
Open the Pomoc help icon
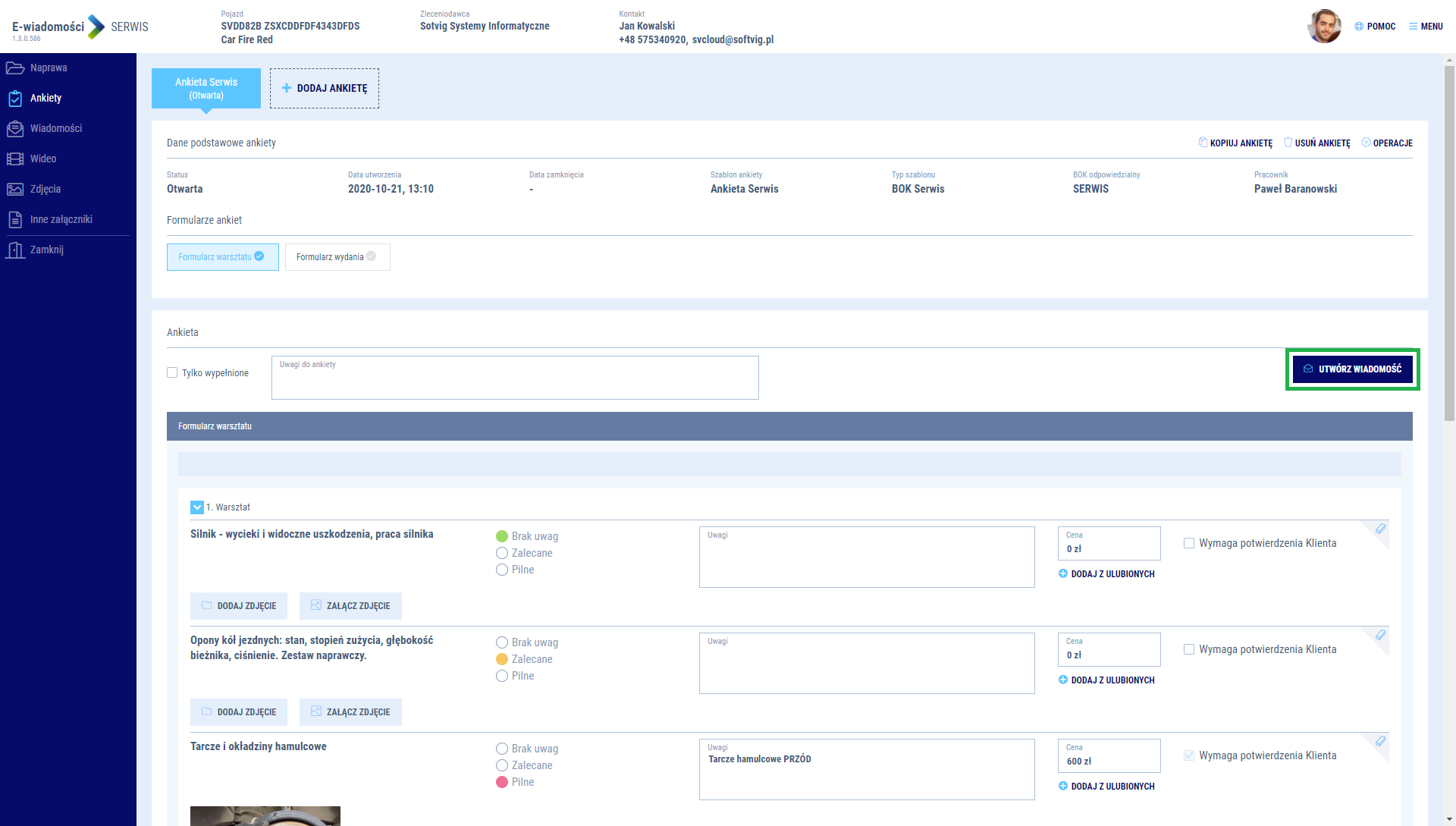click(1359, 27)
